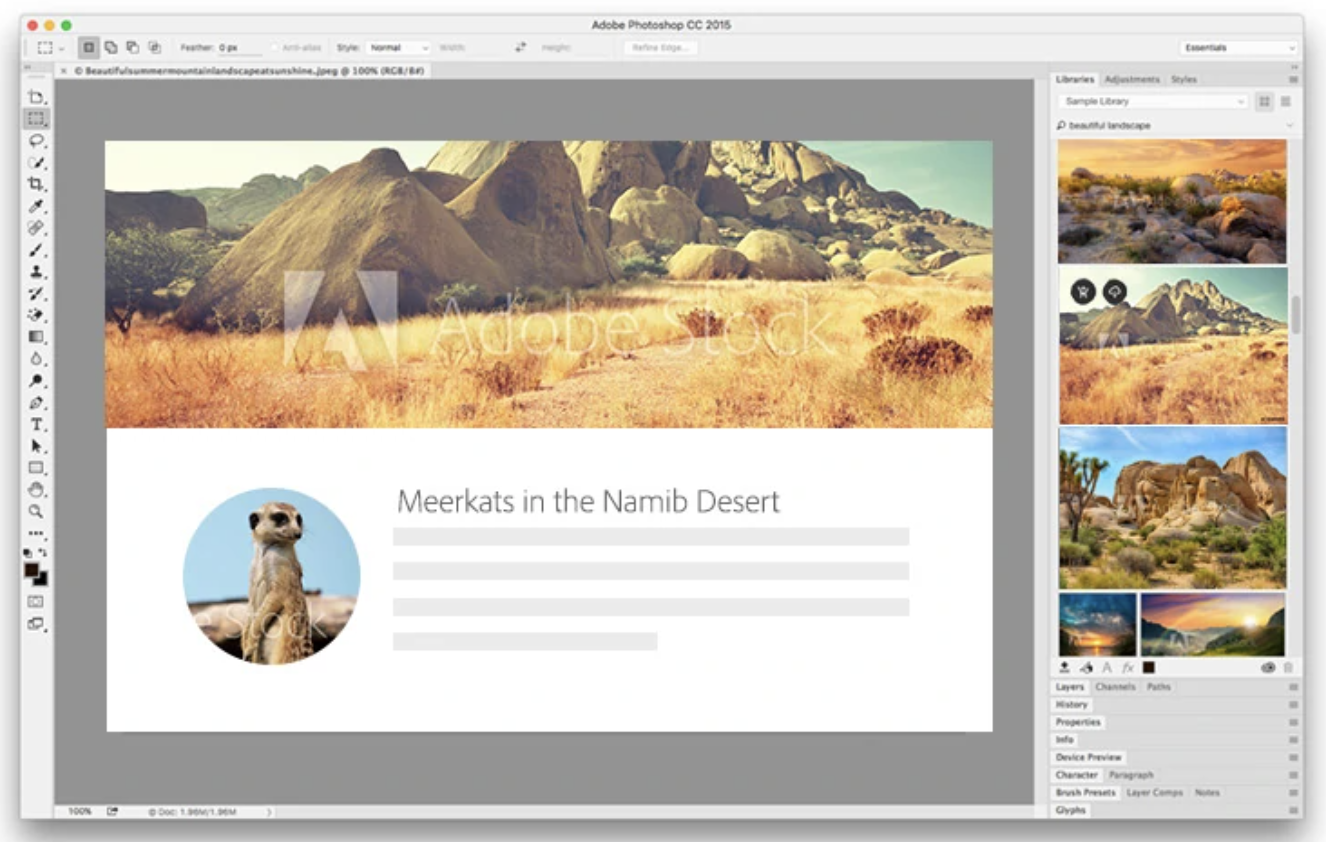Click the foreground color swatch in toolbar

tap(32, 570)
